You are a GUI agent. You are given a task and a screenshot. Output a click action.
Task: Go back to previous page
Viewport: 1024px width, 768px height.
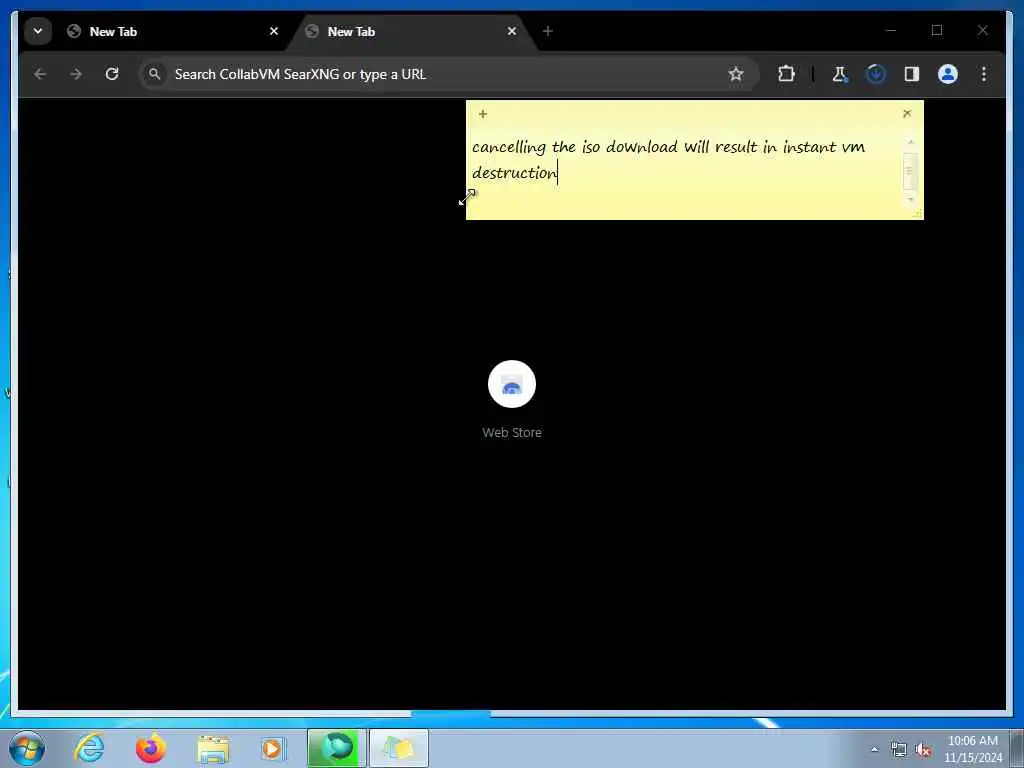tap(40, 74)
